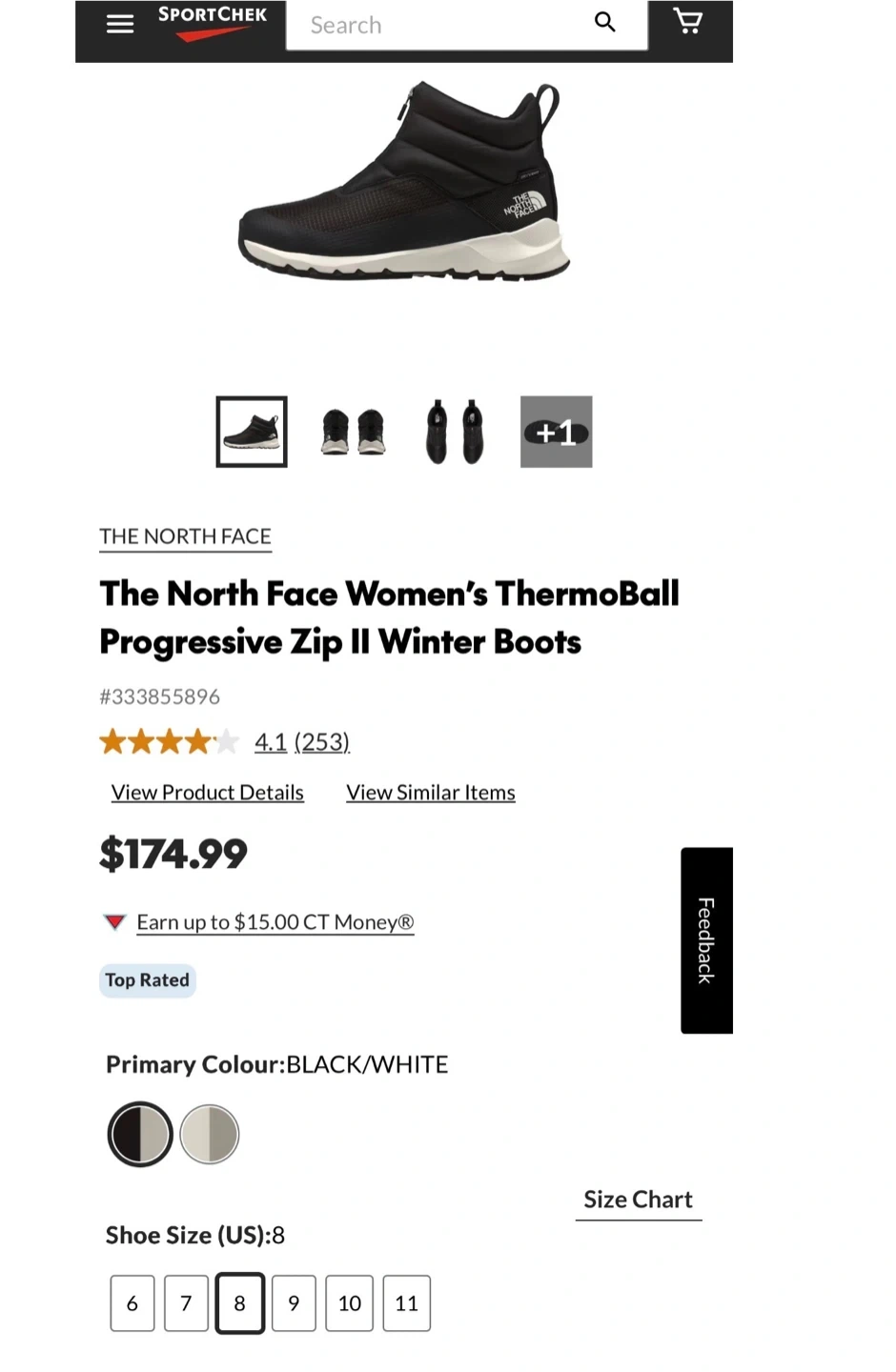Click the search magnifier icon

point(605,22)
